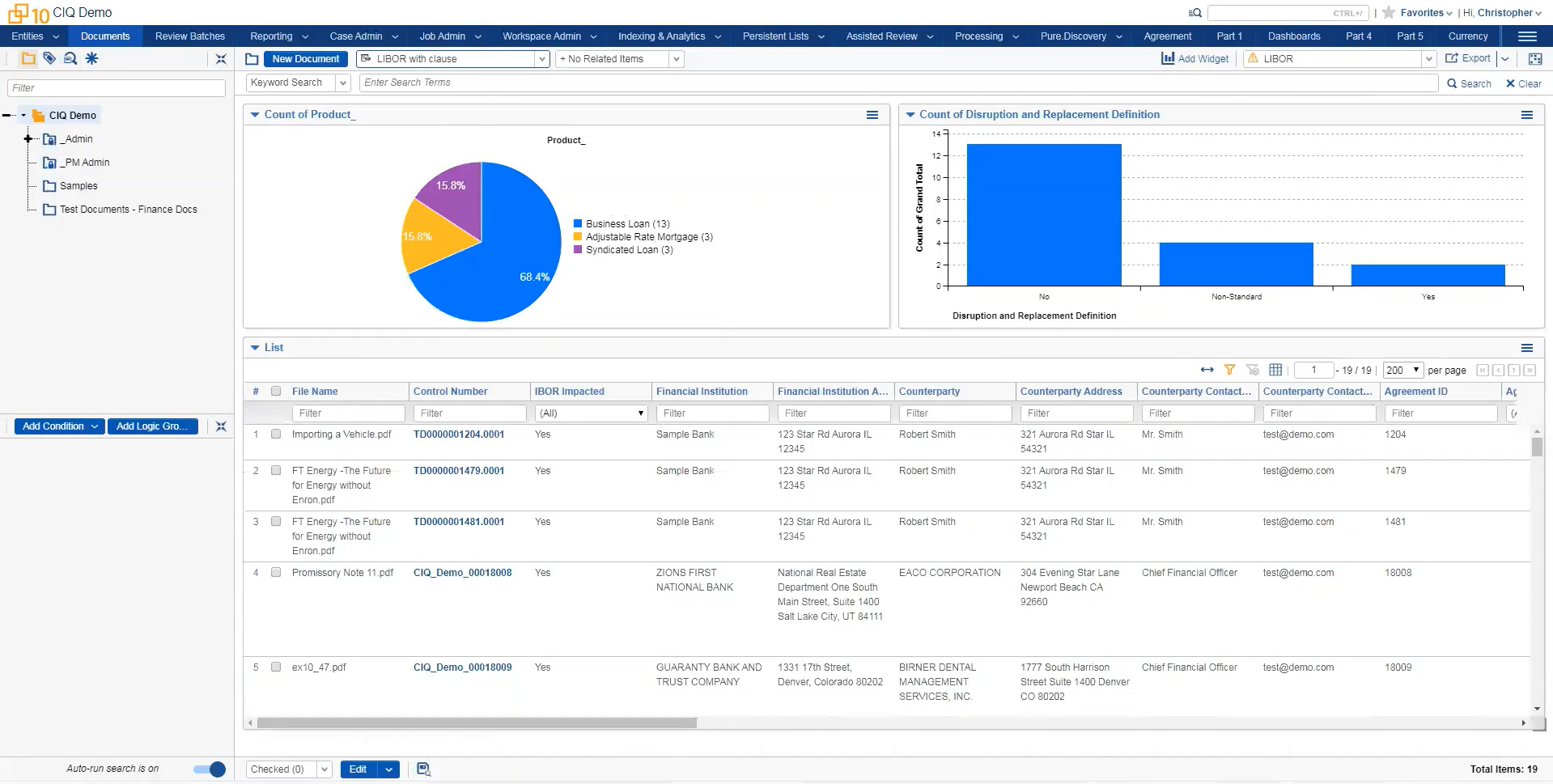
Task: Click the New Document button
Action: point(306,59)
